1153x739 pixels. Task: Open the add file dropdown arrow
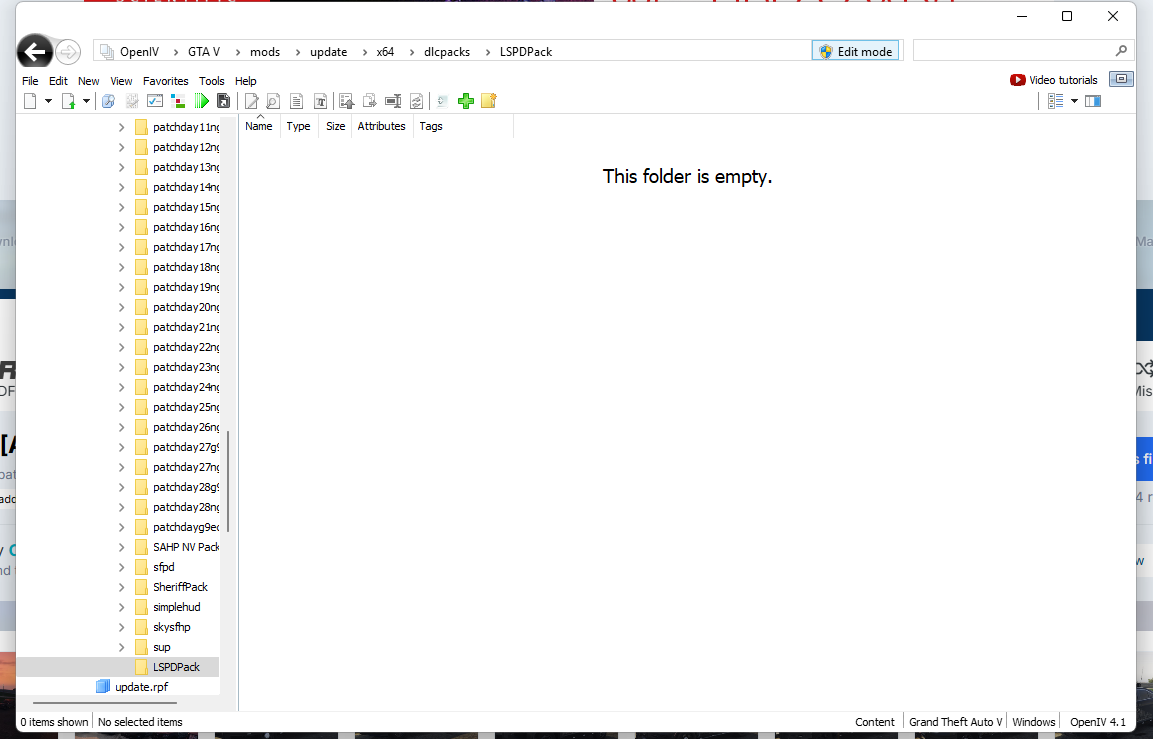click(86, 101)
